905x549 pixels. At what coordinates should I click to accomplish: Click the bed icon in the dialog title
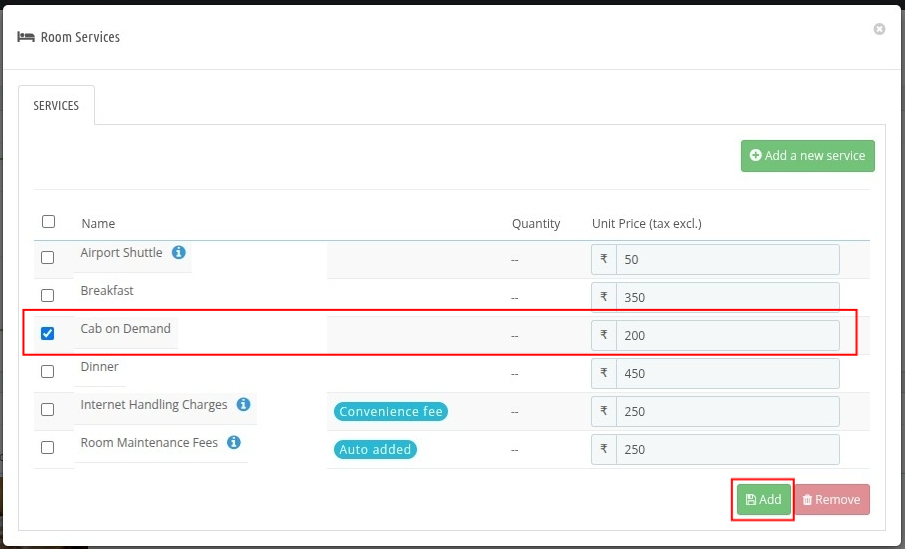click(x=26, y=37)
